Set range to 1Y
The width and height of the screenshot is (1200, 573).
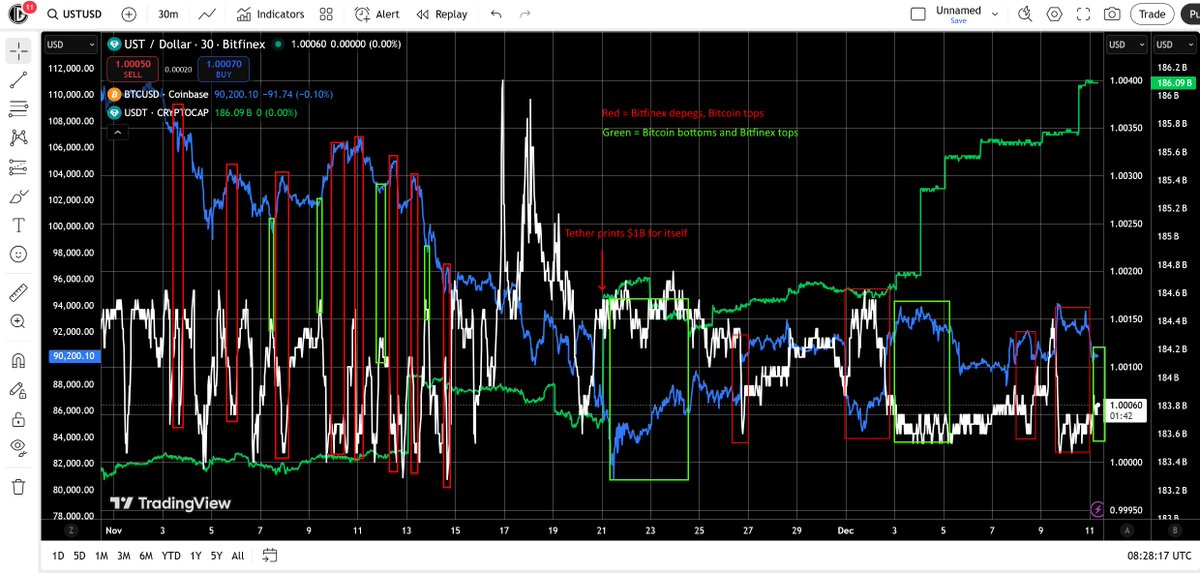pyautogui.click(x=196, y=555)
